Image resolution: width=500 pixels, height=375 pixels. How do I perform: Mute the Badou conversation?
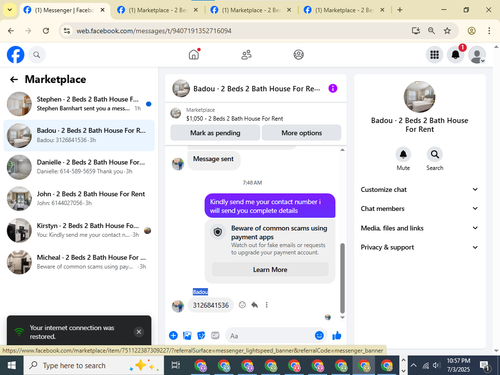403,154
